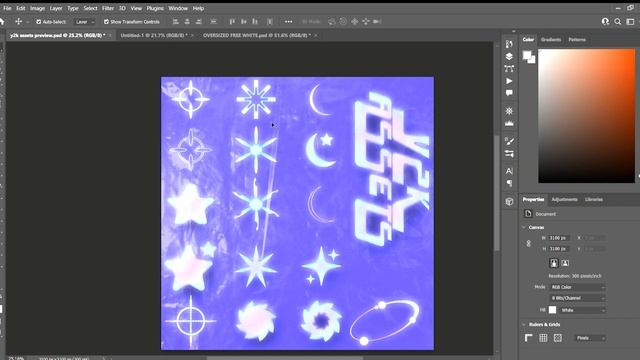Toggle the grid icon in Rulers & Grids
Viewport: 640px width, 360px height.
[x=543, y=338]
